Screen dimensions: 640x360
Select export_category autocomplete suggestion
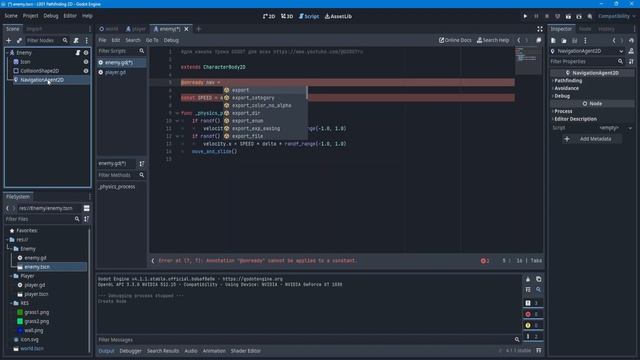265,98
